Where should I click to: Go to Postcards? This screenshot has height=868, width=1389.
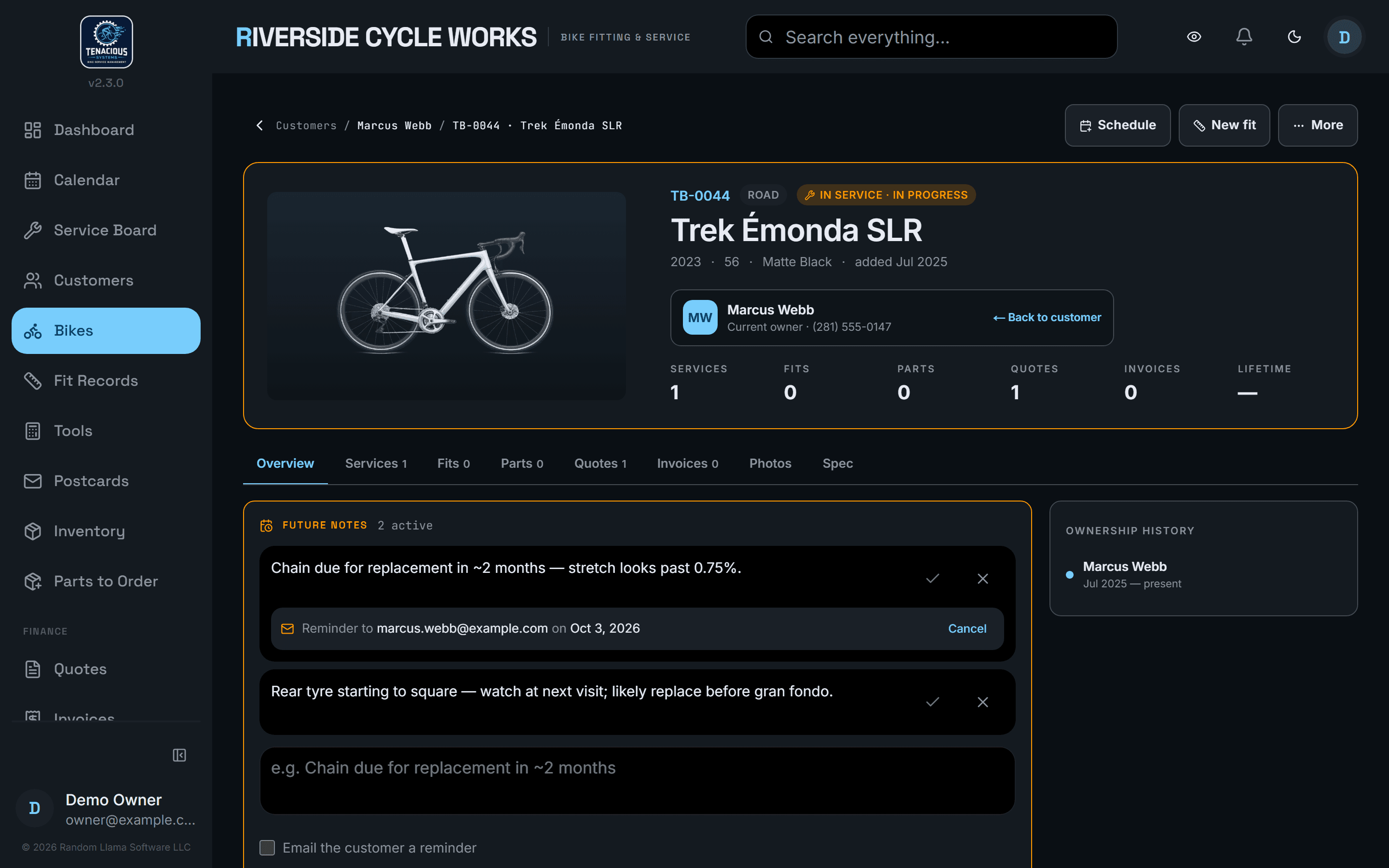coord(106,481)
